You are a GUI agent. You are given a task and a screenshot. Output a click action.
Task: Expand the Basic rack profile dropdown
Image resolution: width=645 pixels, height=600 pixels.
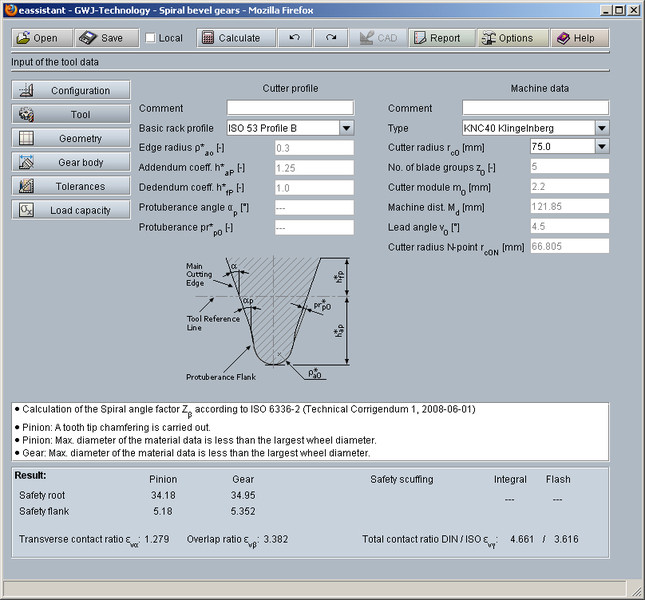point(346,128)
